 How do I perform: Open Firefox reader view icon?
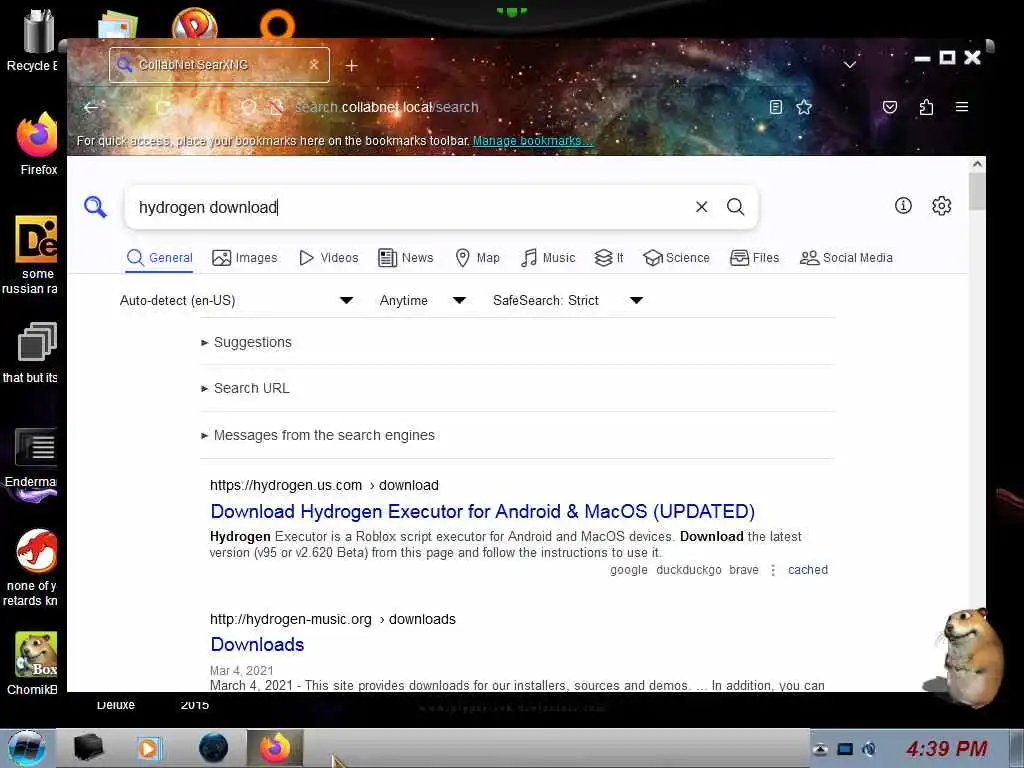[x=776, y=107]
